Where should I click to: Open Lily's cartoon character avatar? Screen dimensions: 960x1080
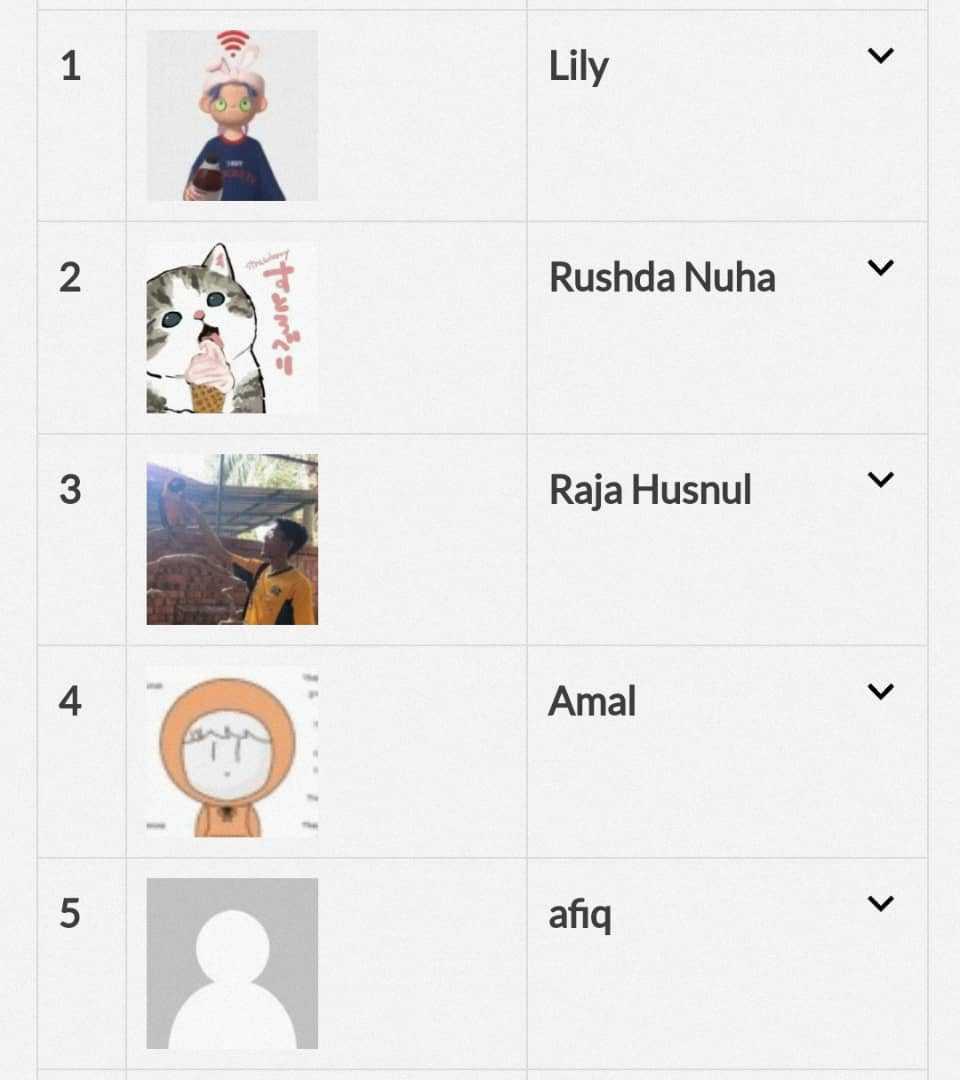coord(232,115)
